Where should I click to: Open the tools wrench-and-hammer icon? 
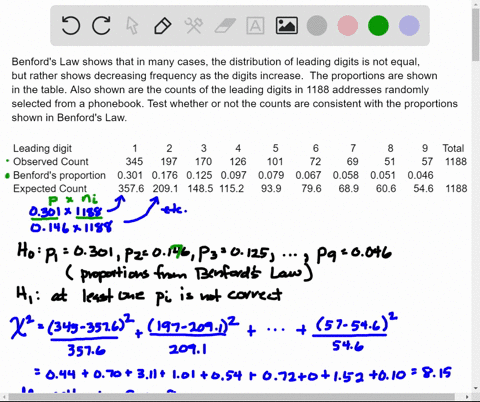[x=194, y=26]
